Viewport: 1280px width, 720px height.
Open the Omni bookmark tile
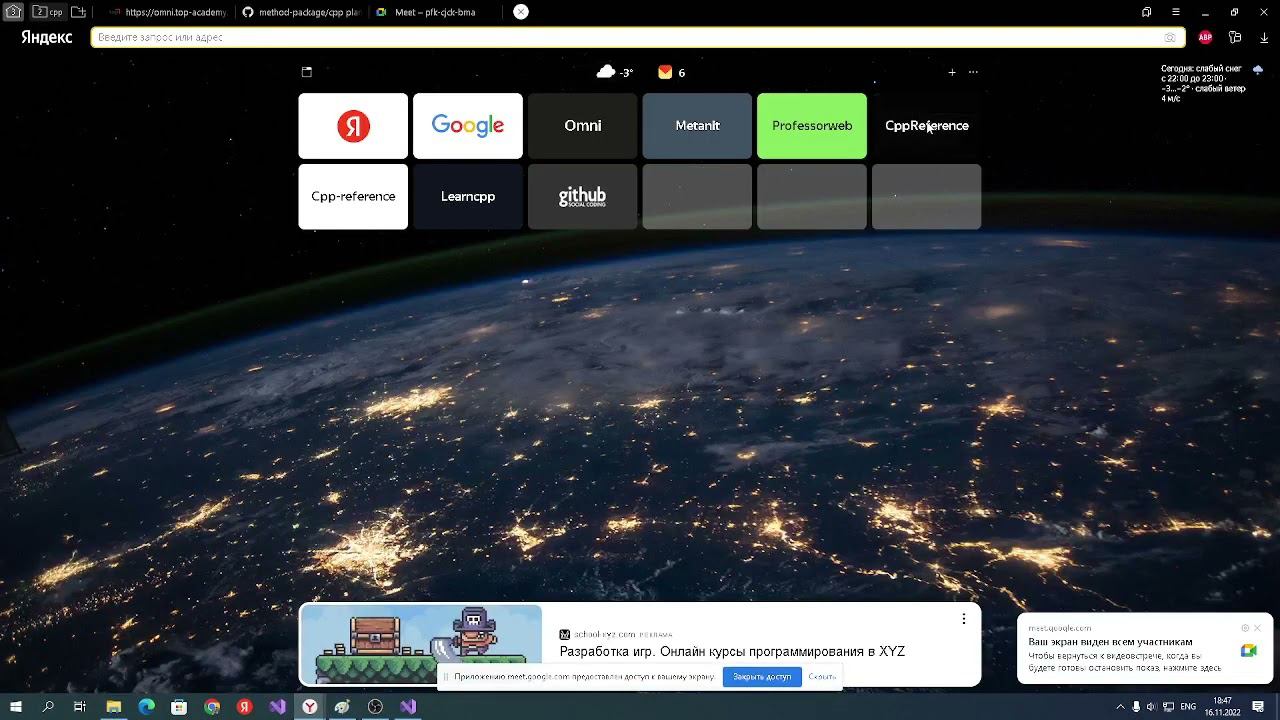[x=582, y=126]
